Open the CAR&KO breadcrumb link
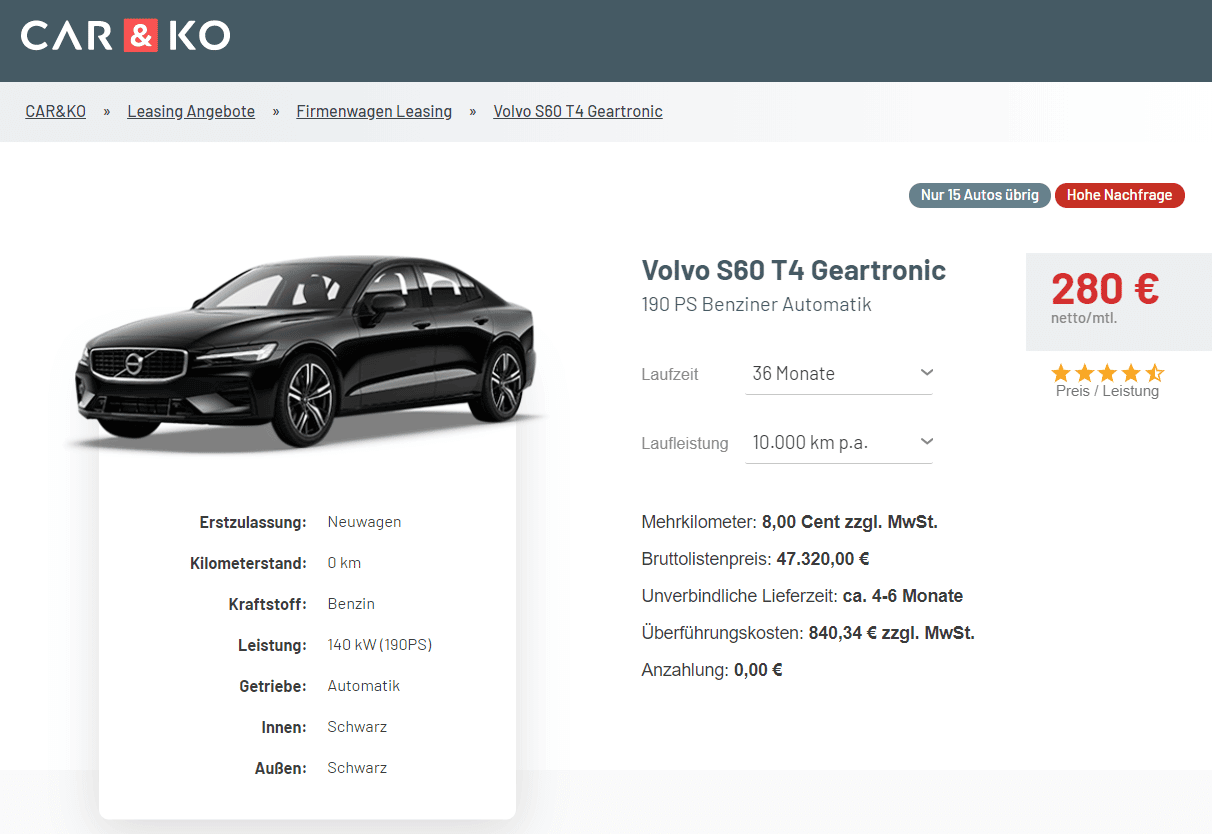 (56, 111)
